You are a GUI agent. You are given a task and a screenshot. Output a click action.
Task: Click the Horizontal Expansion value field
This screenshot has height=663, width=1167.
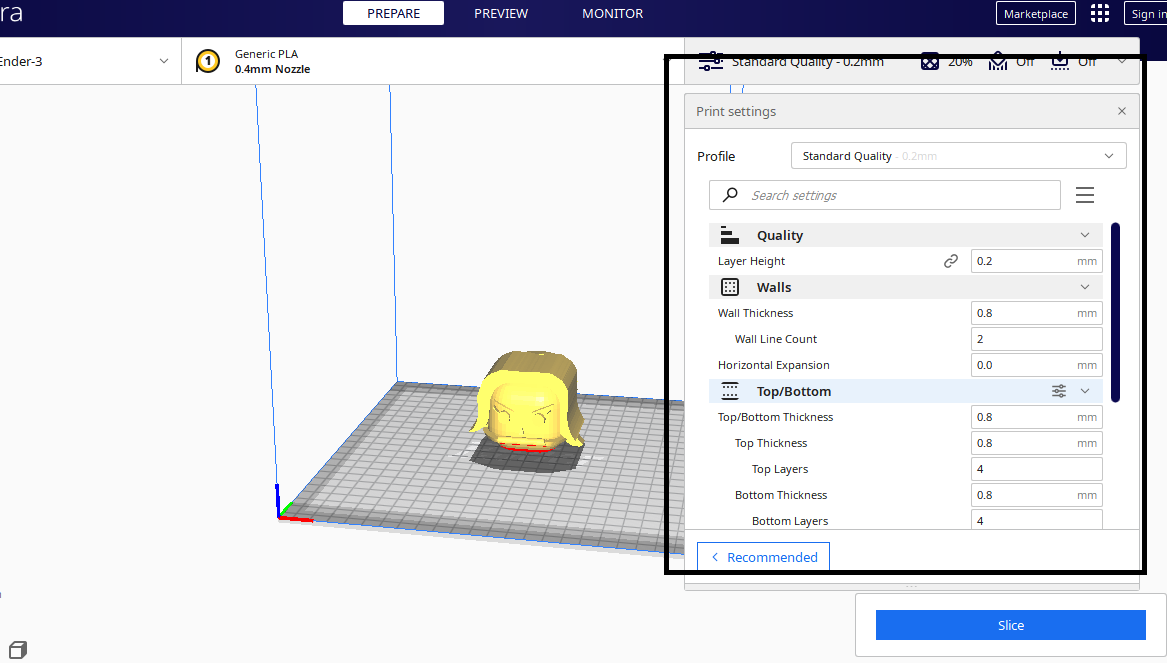[1036, 365]
